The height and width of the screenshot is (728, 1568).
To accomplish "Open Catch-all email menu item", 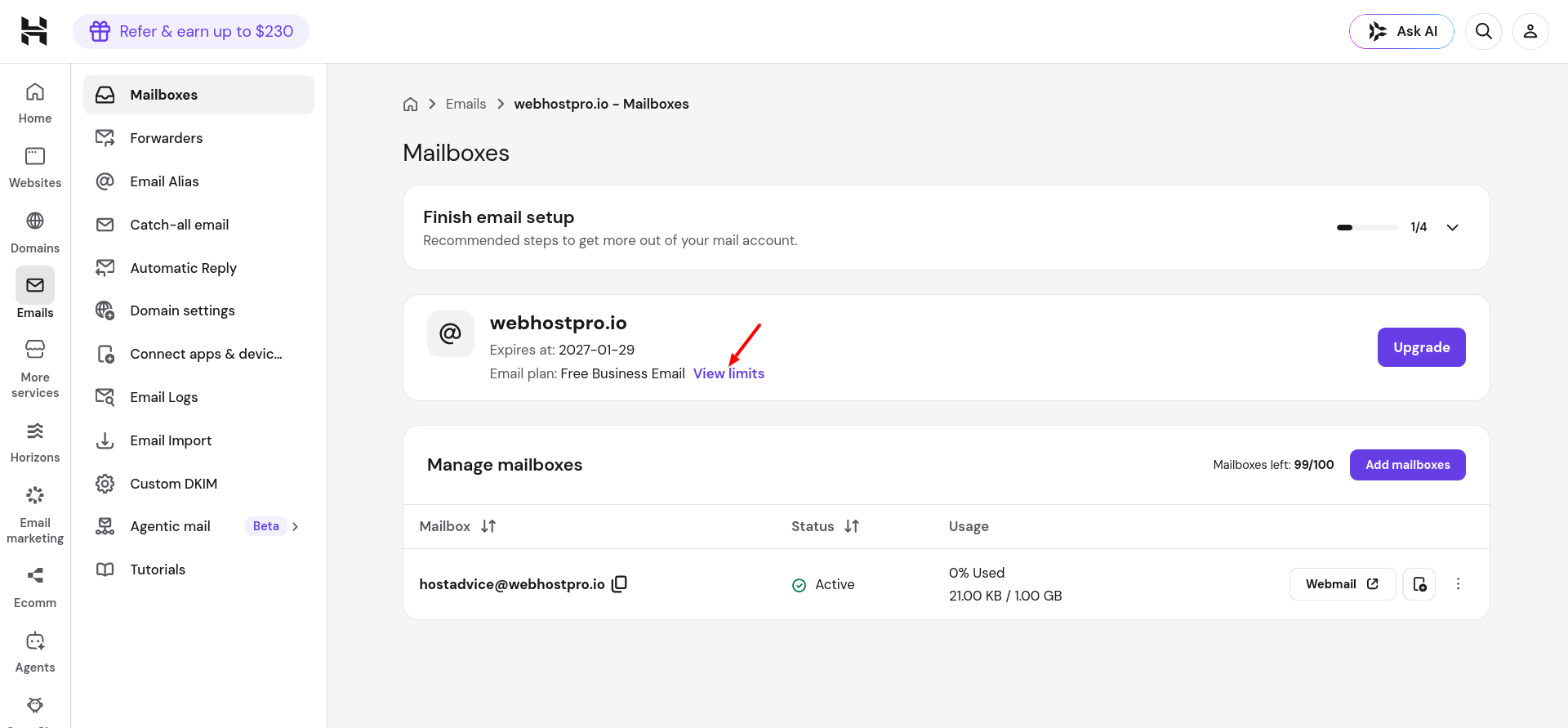I will click(x=198, y=225).
